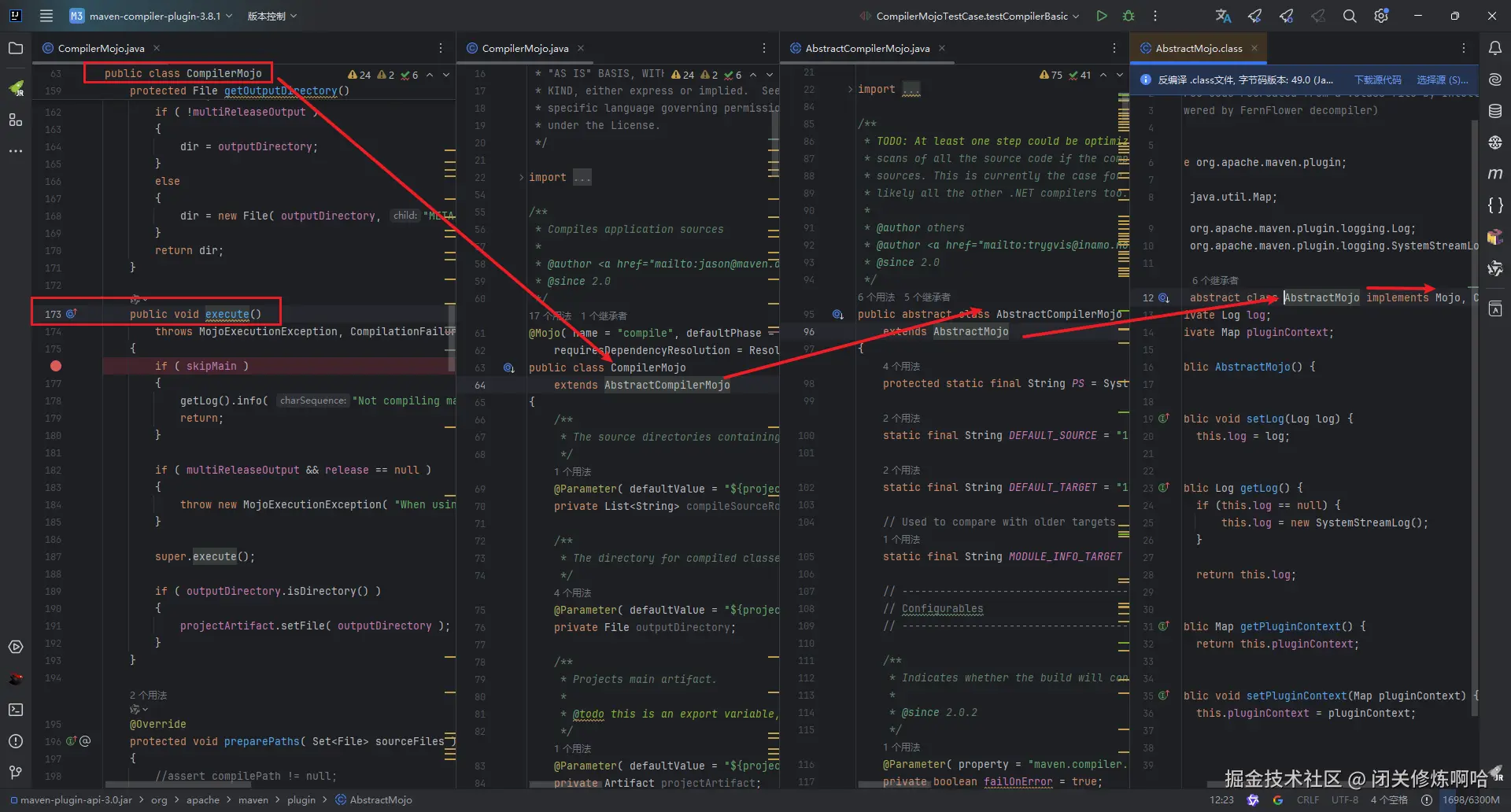Click the gutter icon beside AbstractMojo line 12

pos(1164,297)
